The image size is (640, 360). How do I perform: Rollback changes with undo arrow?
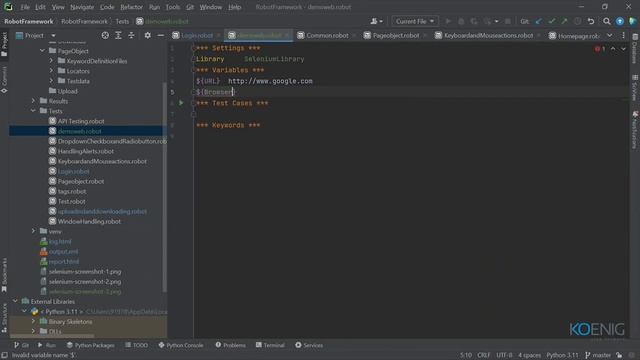591,21
